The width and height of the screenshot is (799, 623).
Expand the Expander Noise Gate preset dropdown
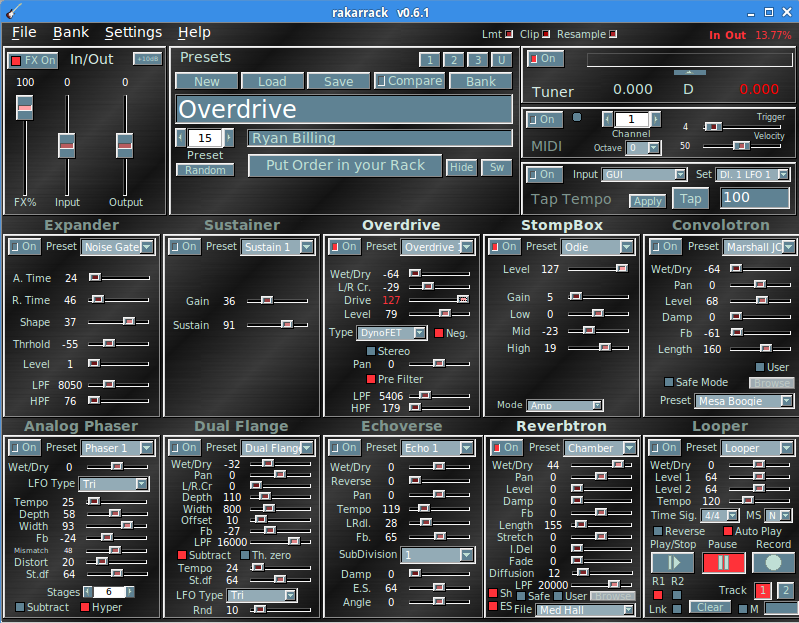119,247
